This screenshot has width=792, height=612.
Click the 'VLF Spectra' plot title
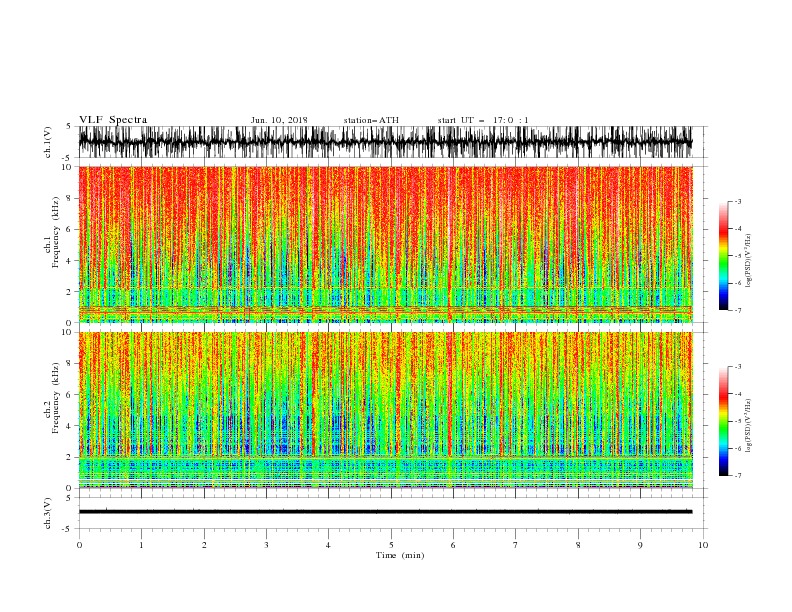(x=113, y=120)
